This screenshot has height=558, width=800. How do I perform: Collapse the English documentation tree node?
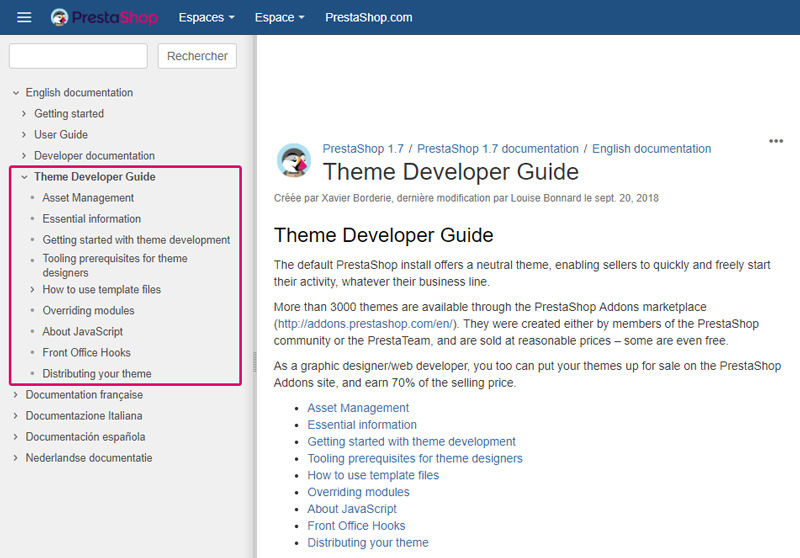[16, 93]
